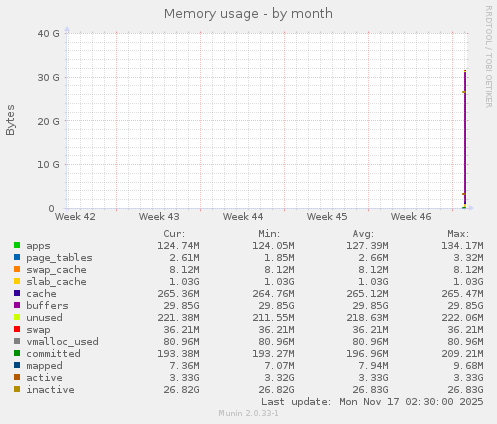The image size is (497, 424).
Task: Click the '20 G' axis label
Action: click(49, 121)
